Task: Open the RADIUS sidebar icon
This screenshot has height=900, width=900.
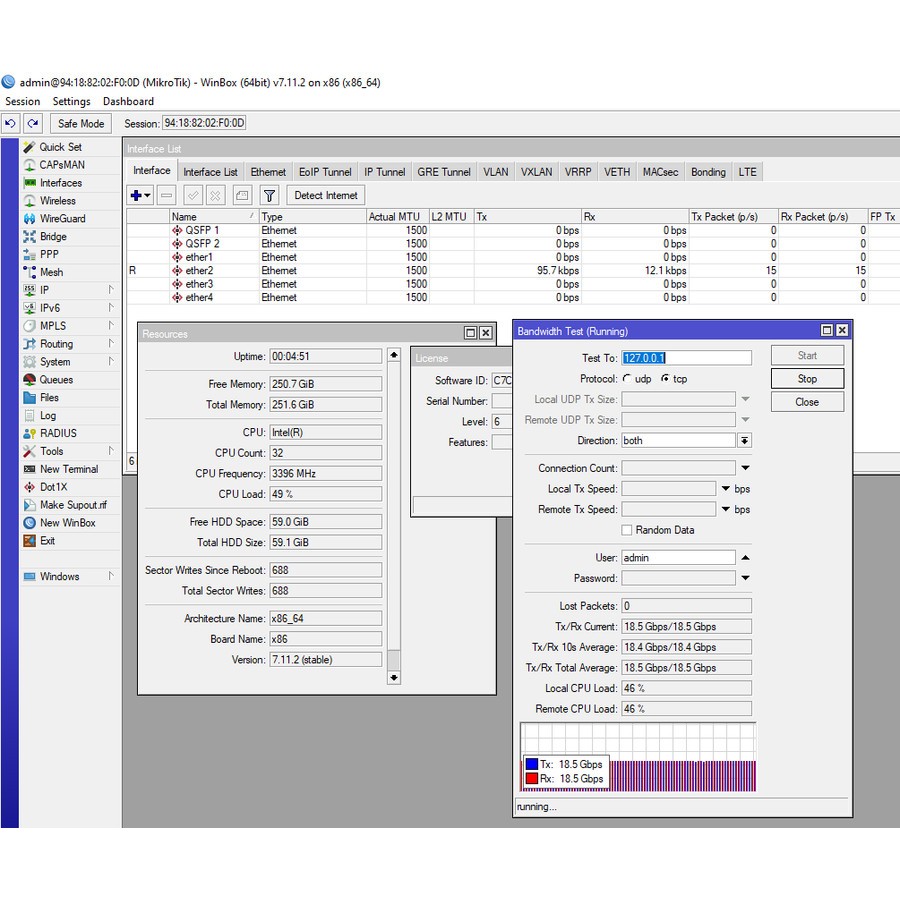Action: pos(30,434)
